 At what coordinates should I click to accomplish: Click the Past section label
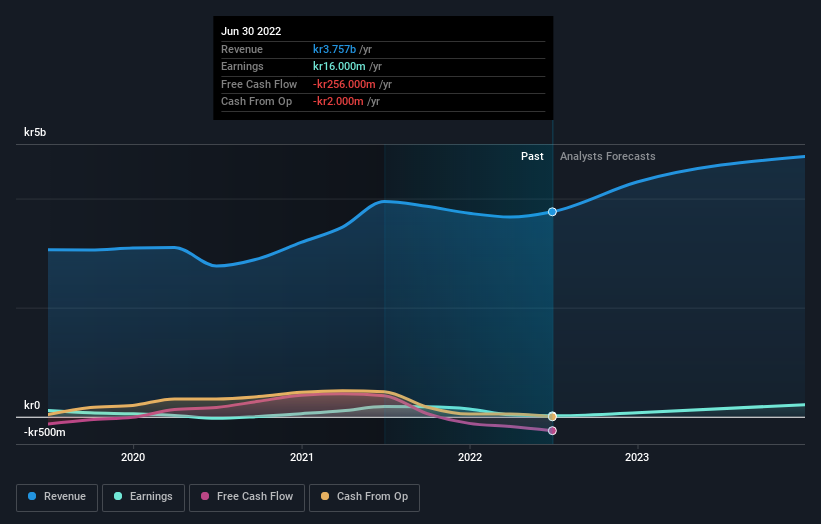[x=532, y=157]
